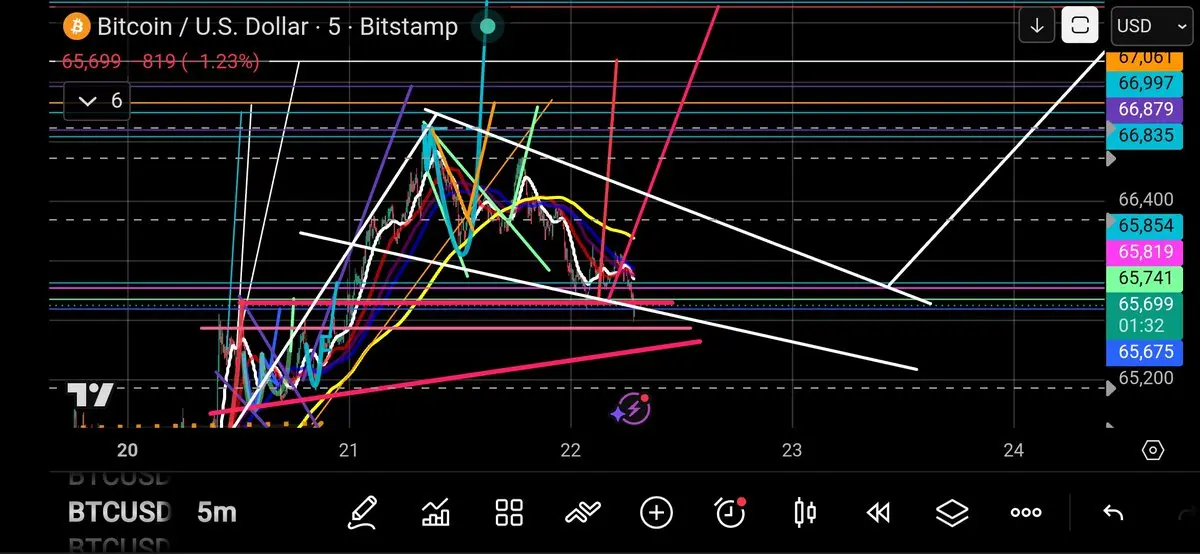
Task: Click date 24 on the time axis
Action: click(x=1013, y=451)
